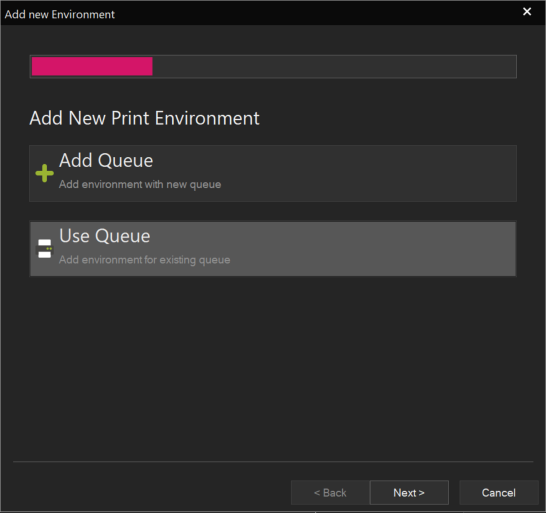Click empty right side of Use Queue tile
546x513 pixels.
[x=383, y=249]
